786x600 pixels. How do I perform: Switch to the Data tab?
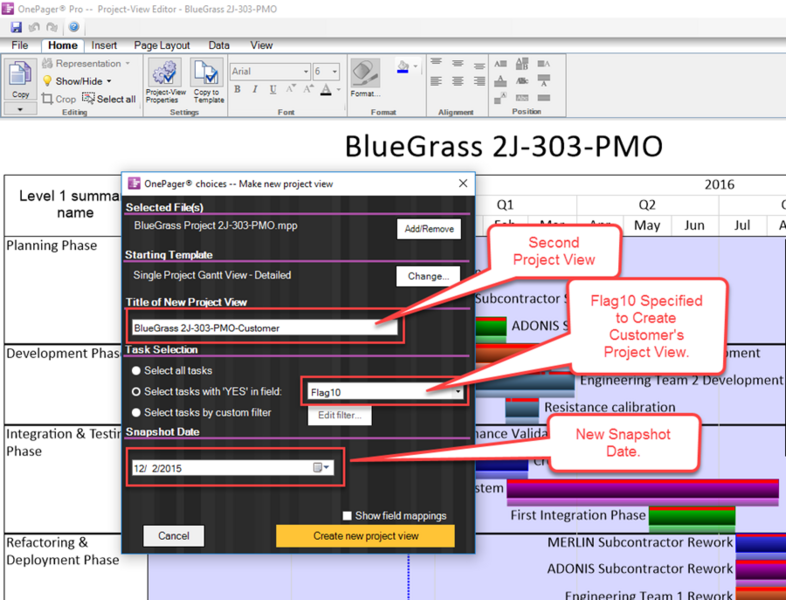[x=219, y=45]
